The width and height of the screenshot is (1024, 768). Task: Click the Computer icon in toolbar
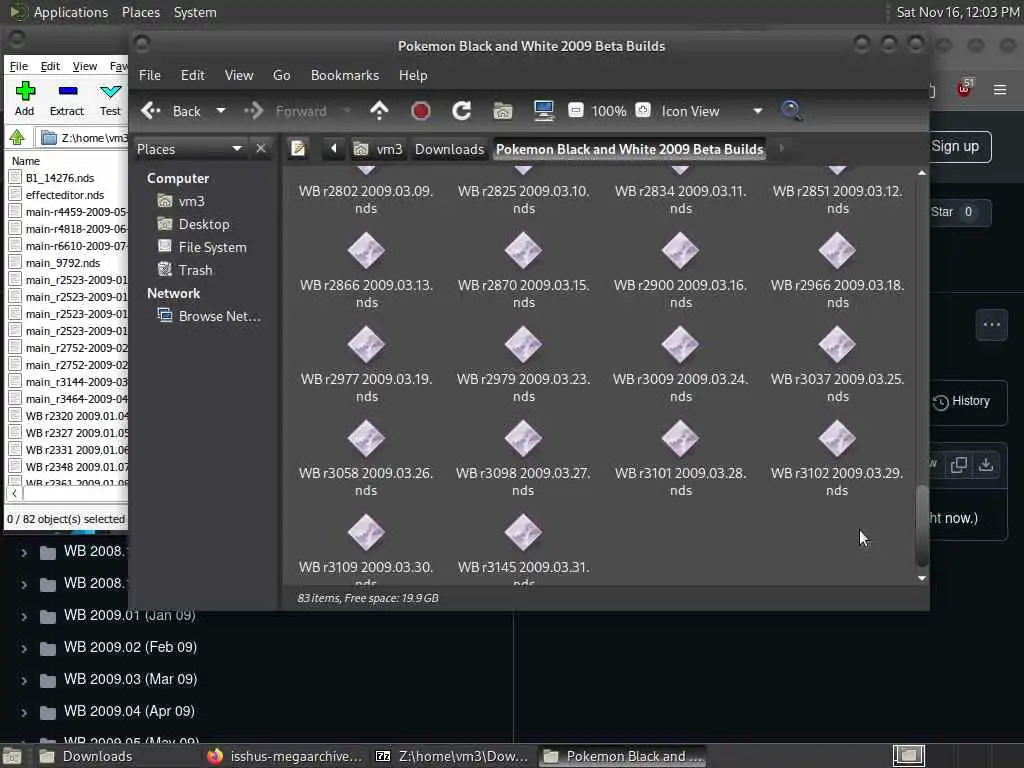543,111
